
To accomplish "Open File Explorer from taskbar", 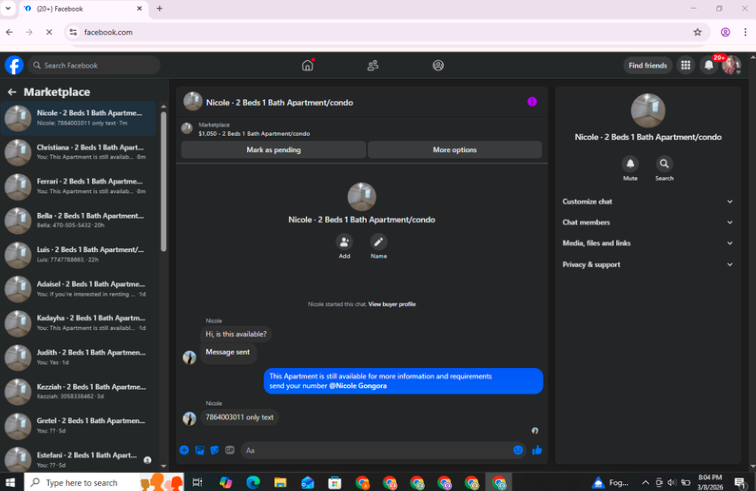I will 280,482.
